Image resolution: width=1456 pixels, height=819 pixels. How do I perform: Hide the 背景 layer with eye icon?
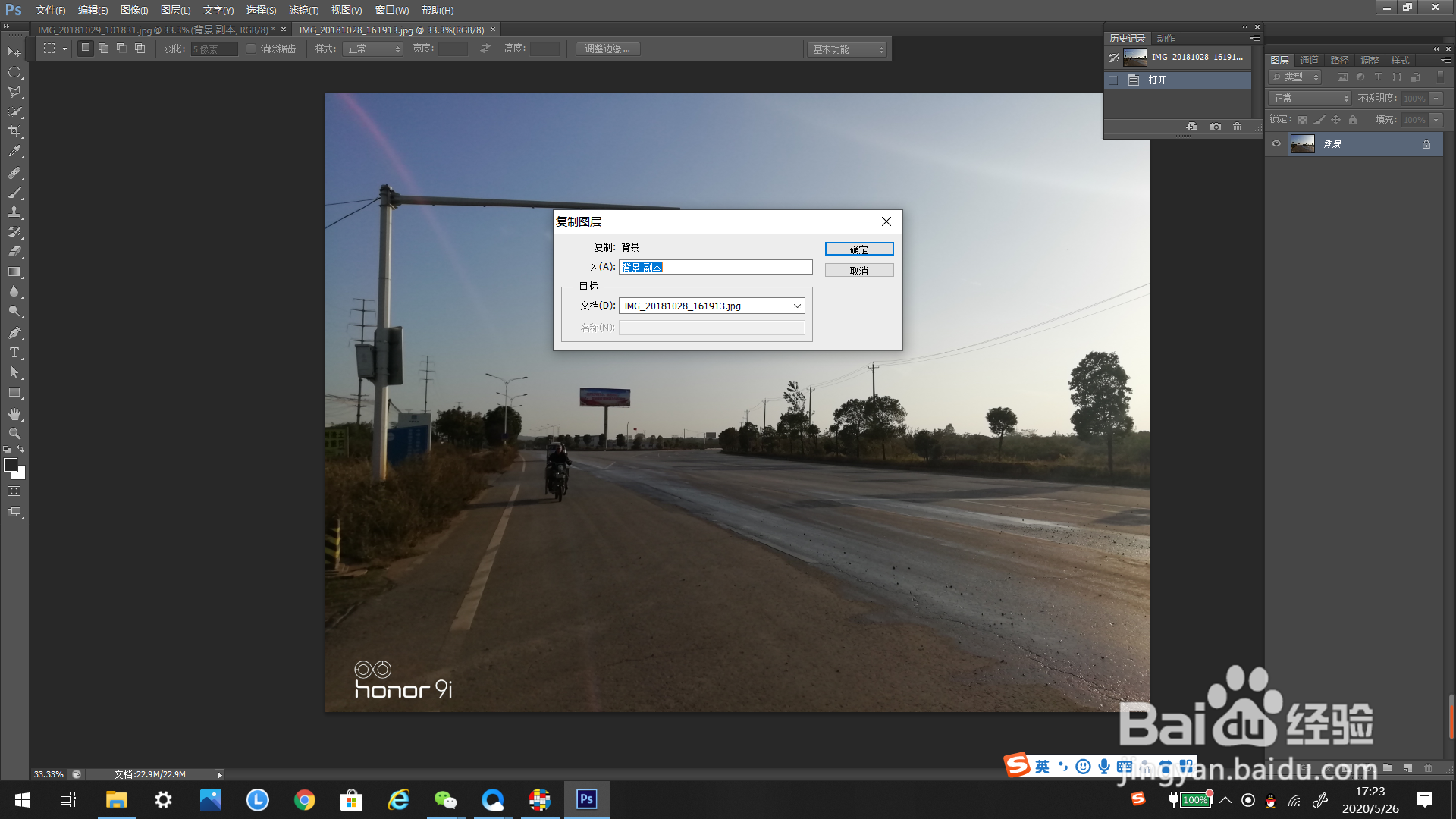click(x=1276, y=144)
